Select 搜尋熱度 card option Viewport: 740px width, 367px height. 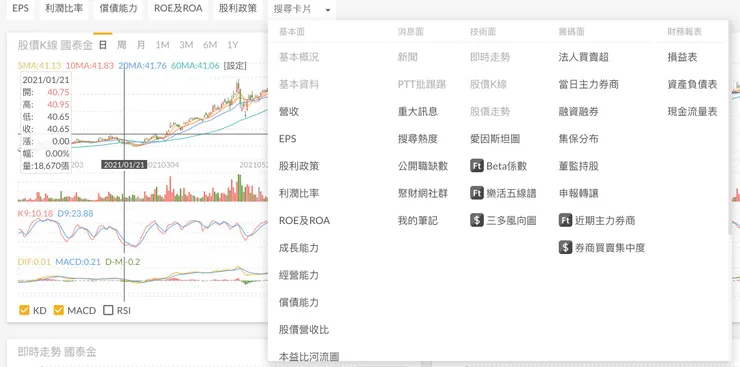click(418, 139)
